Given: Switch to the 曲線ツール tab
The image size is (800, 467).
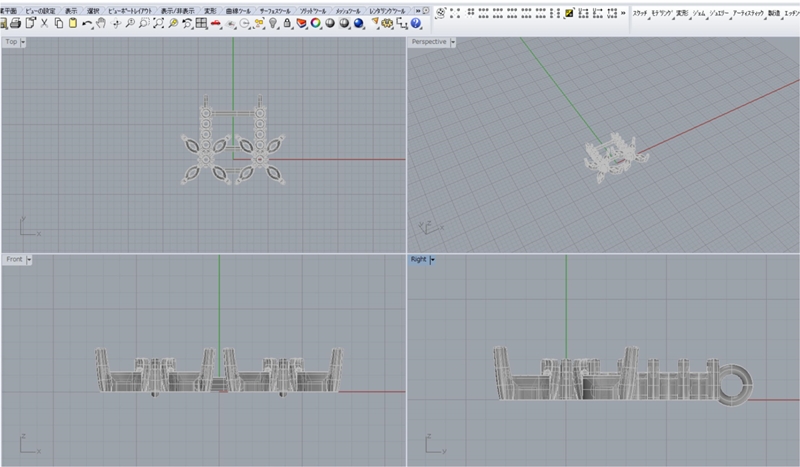Looking at the screenshot, I should pyautogui.click(x=238, y=11).
